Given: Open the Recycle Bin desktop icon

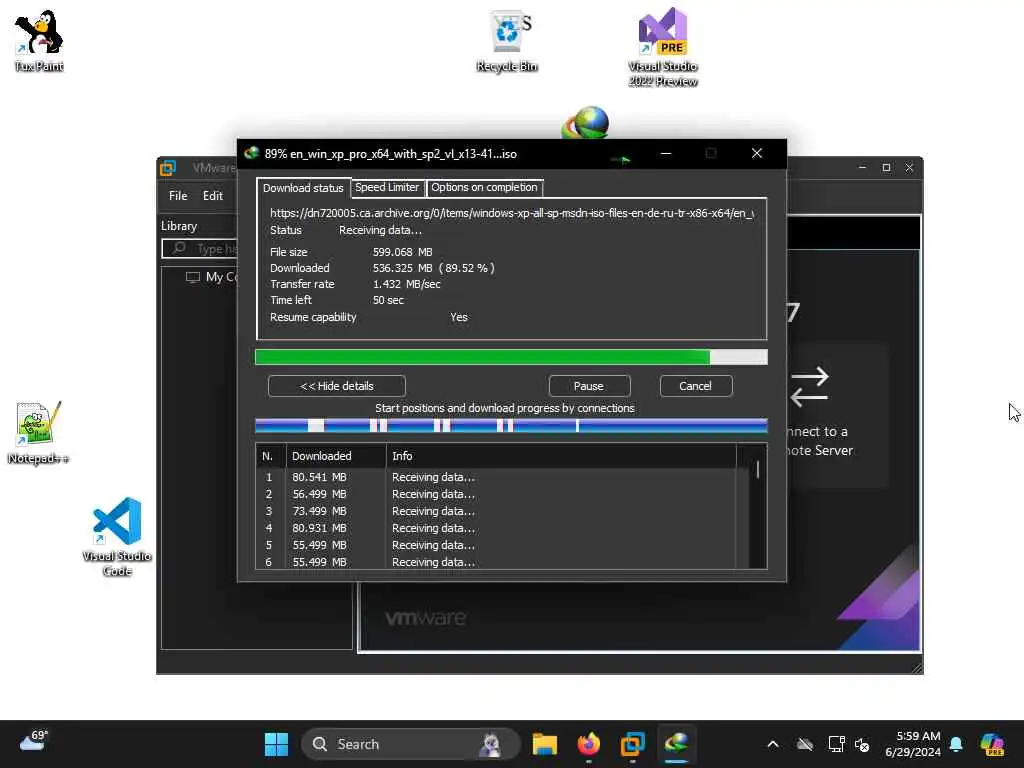Looking at the screenshot, I should click(x=507, y=40).
